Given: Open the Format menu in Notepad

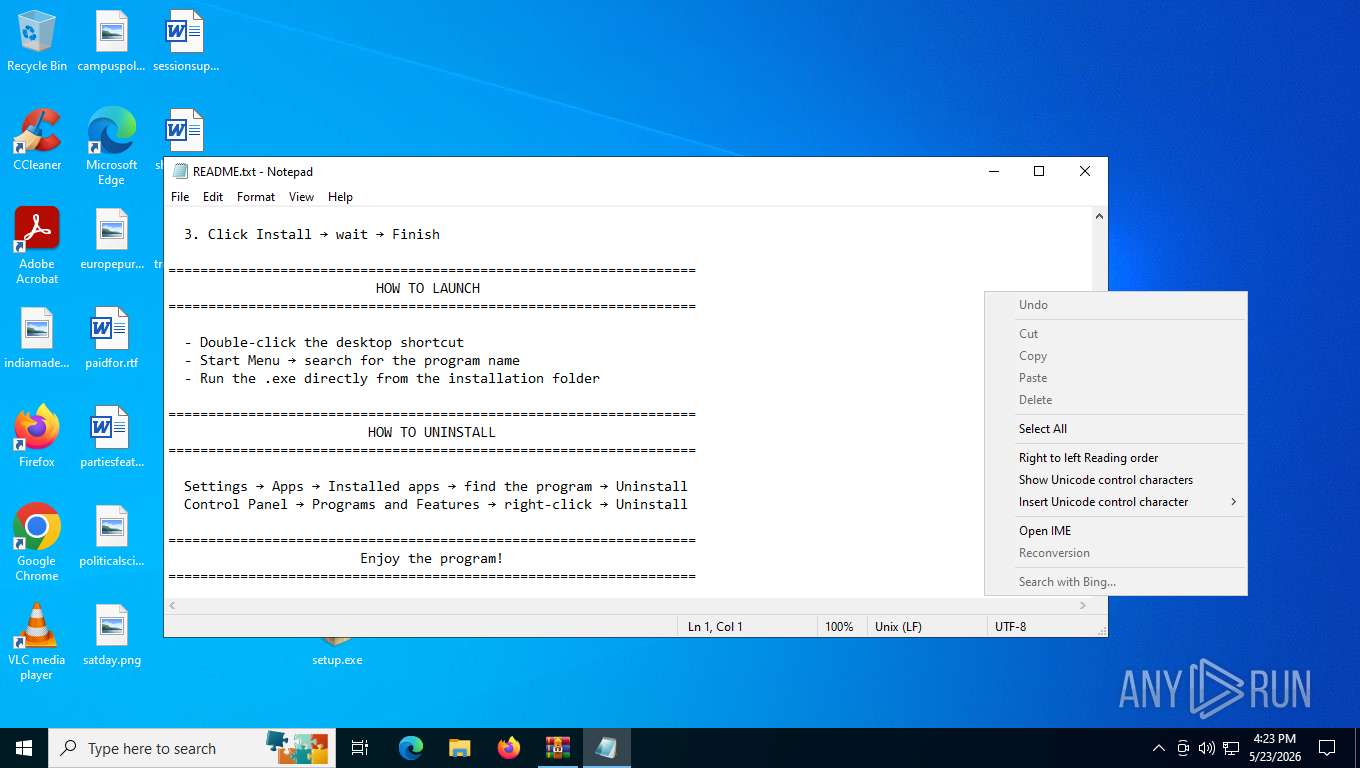Looking at the screenshot, I should point(256,197).
